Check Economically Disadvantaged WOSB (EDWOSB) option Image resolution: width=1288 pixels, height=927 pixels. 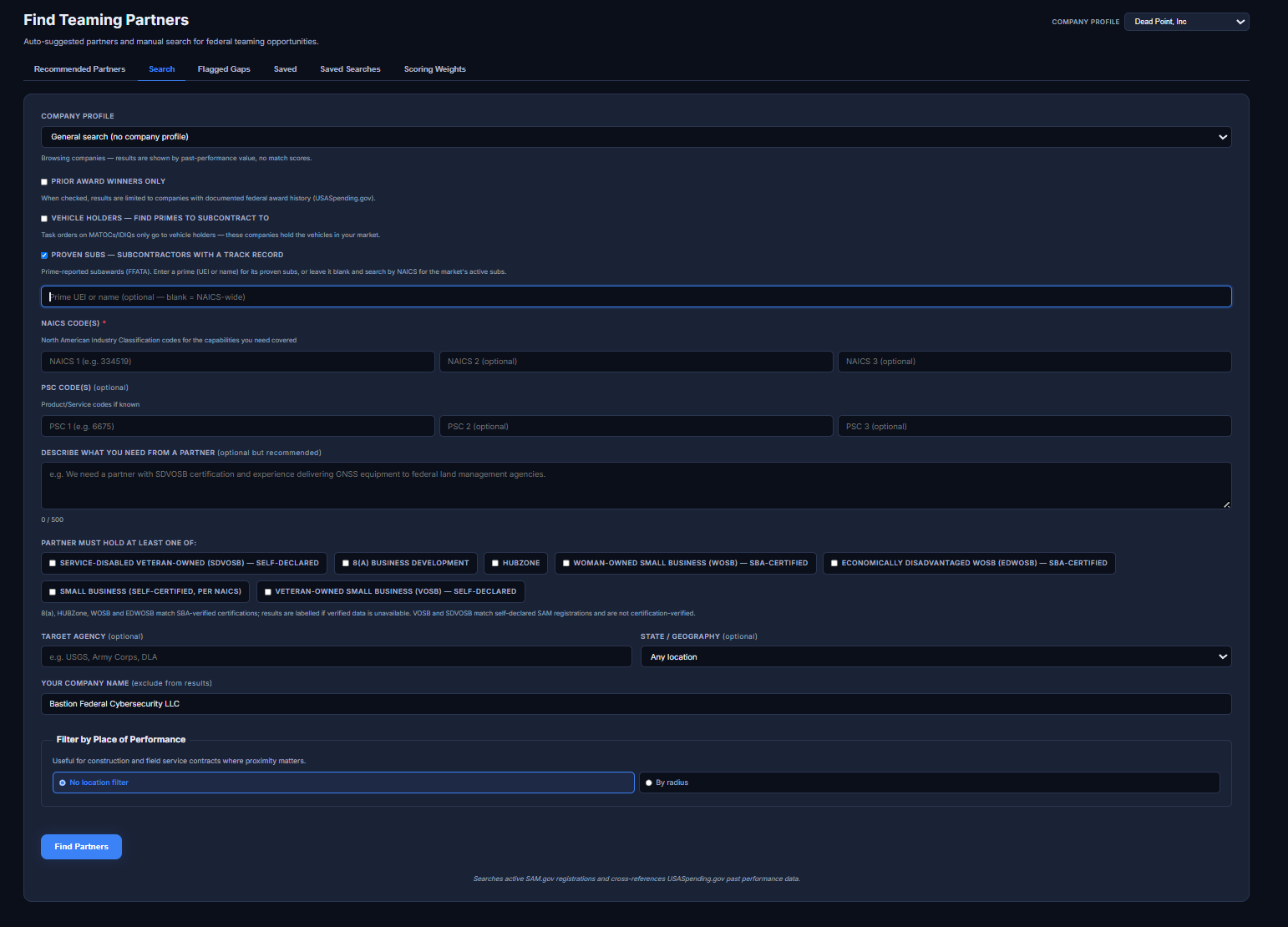834,564
